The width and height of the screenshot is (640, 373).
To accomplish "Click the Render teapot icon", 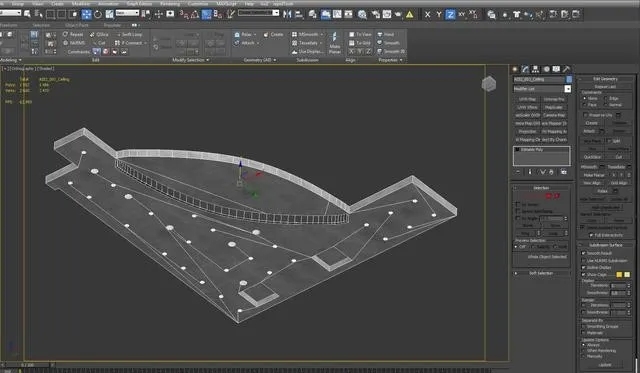I will (398, 15).
